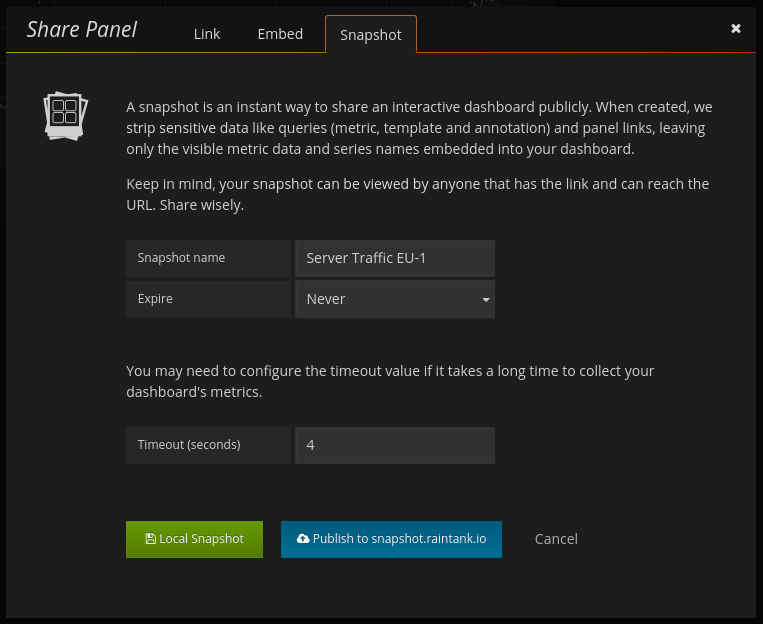Viewport: 763px width, 624px height.
Task: Click the Share Panel title
Action: click(82, 30)
